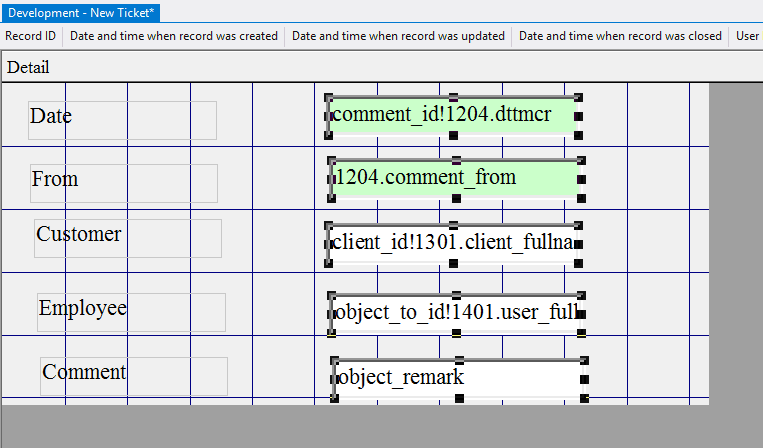763x448 pixels.
Task: Select the Detail band header
Action: (28, 68)
